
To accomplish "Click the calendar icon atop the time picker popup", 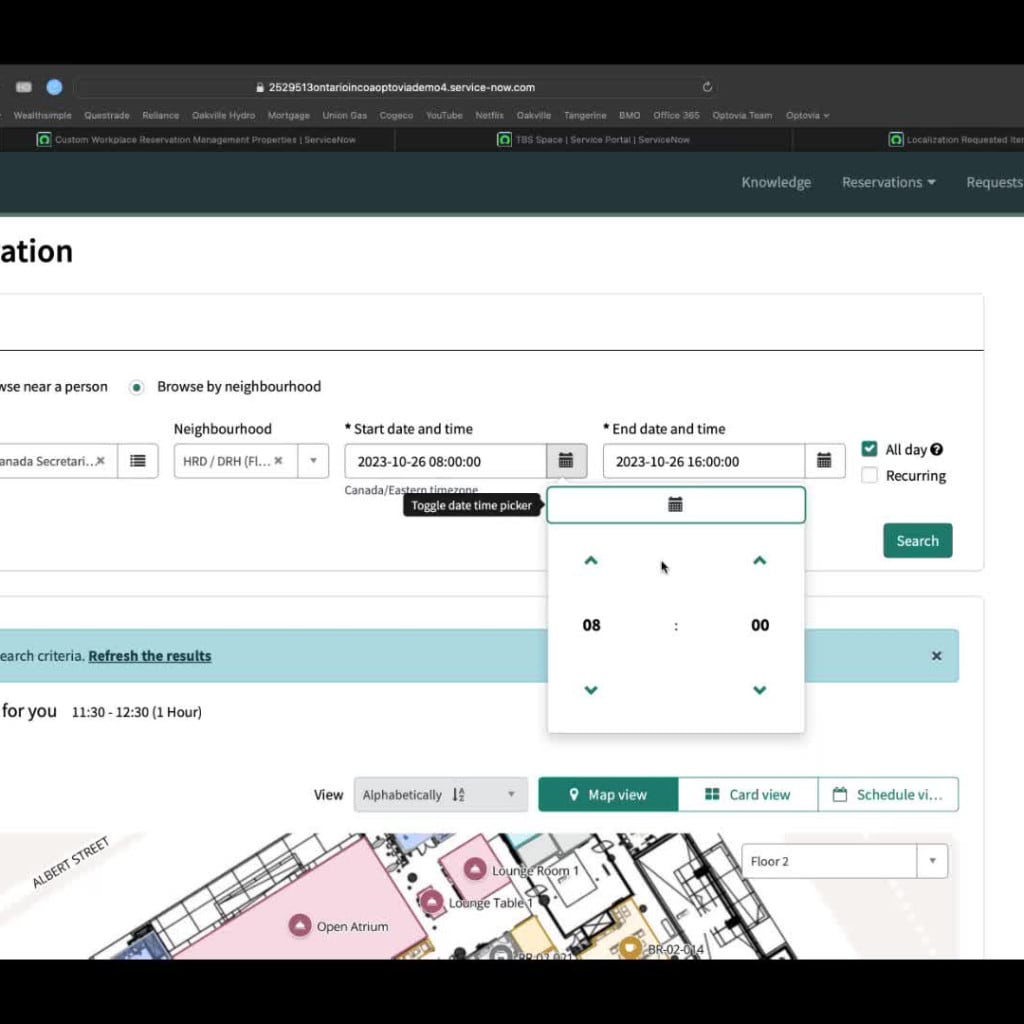I will (675, 505).
